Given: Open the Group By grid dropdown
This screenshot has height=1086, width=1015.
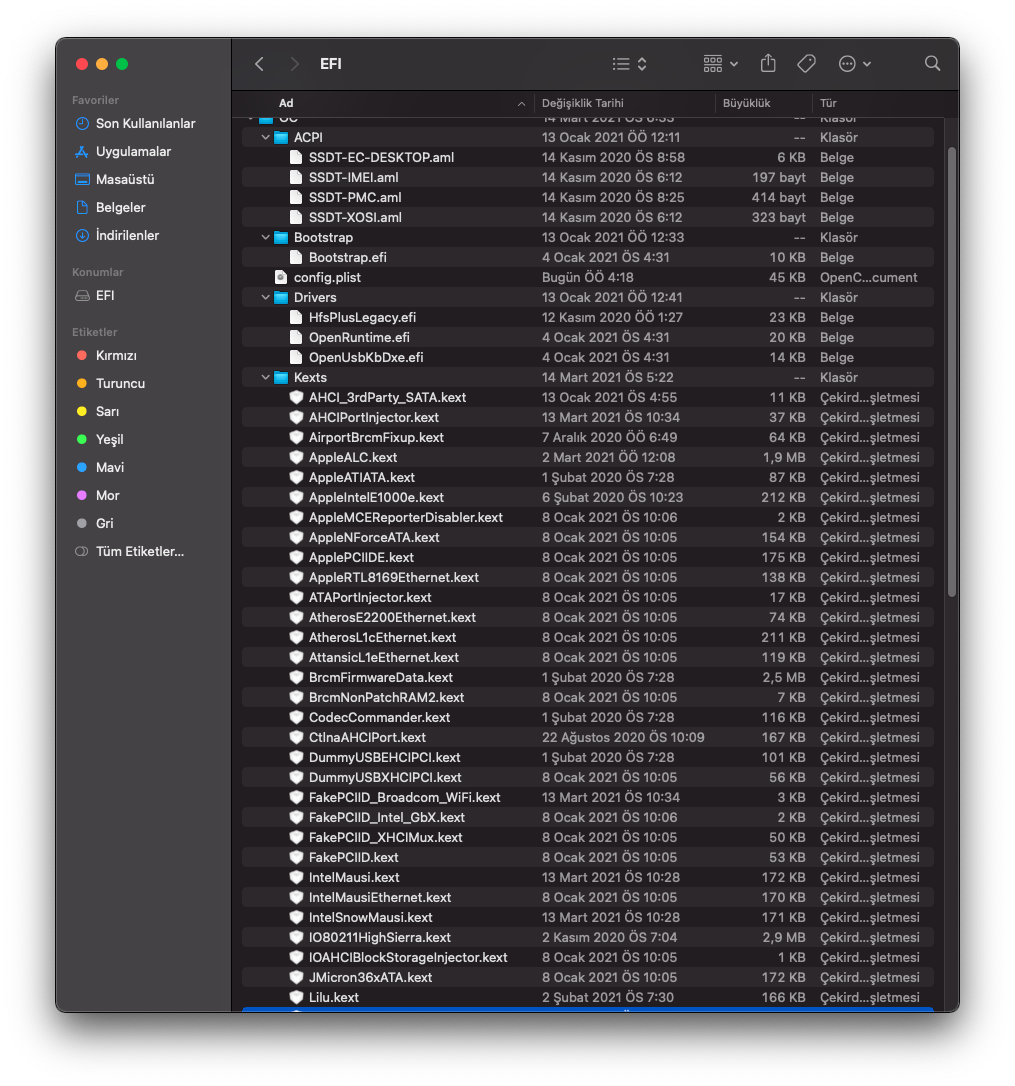Looking at the screenshot, I should click(720, 64).
